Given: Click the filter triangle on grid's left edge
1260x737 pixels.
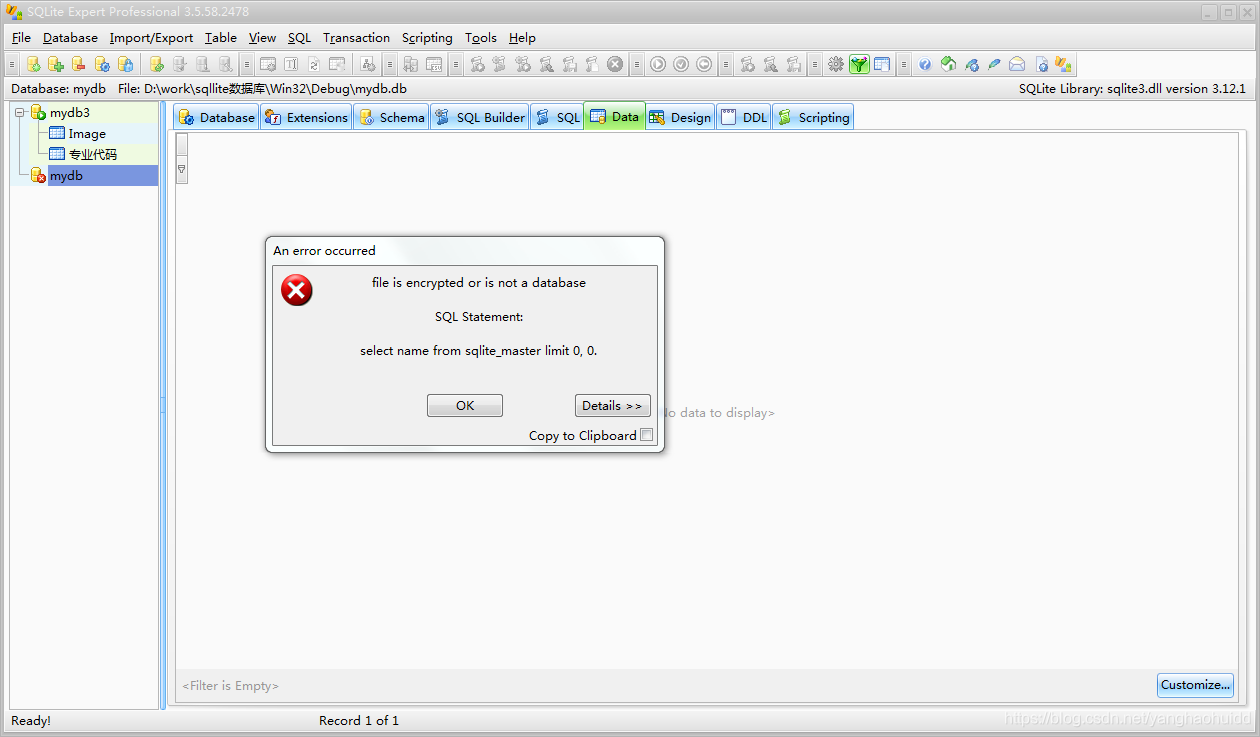Looking at the screenshot, I should coord(182,169).
